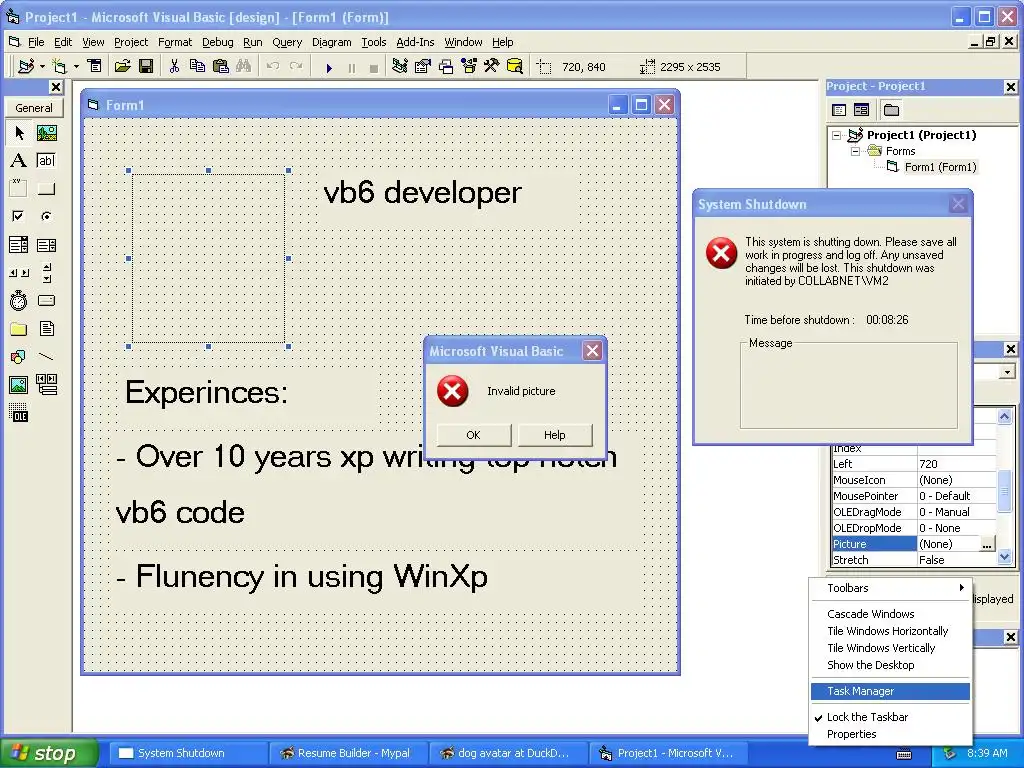This screenshot has height=768, width=1024.
Task: Click the Menu Editor toolbar icon
Action: click(x=95, y=66)
